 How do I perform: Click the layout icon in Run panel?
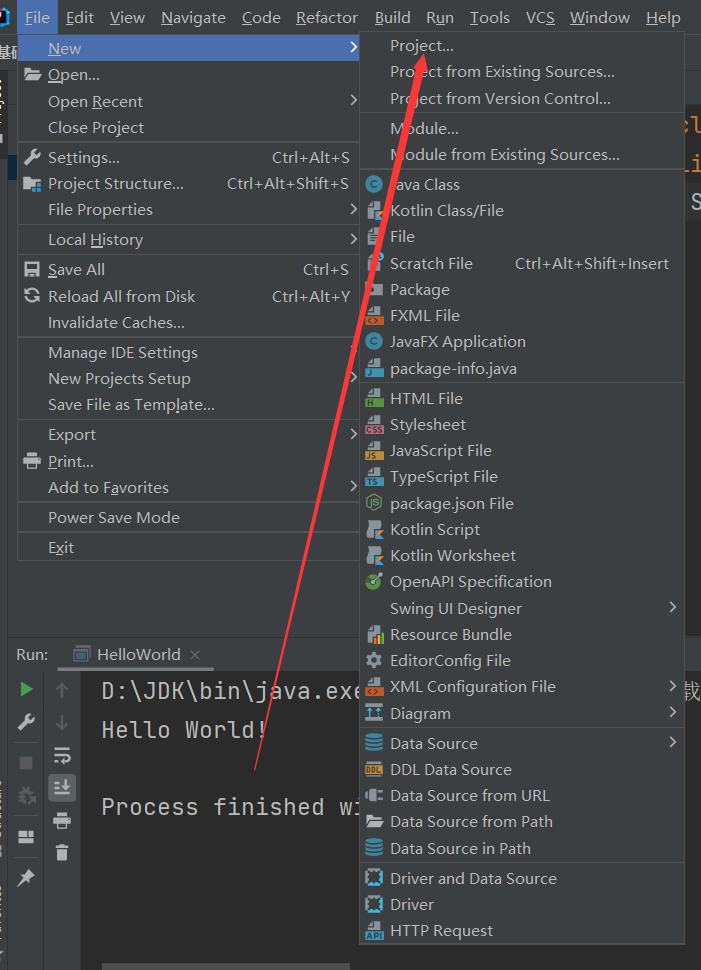tap(26, 837)
